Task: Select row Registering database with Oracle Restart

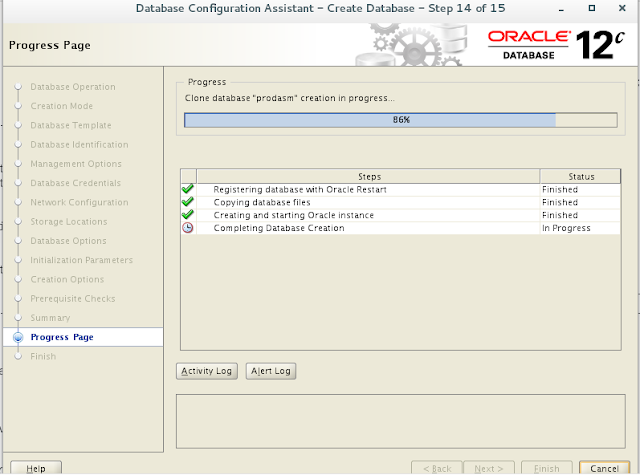Action: [x=400, y=189]
